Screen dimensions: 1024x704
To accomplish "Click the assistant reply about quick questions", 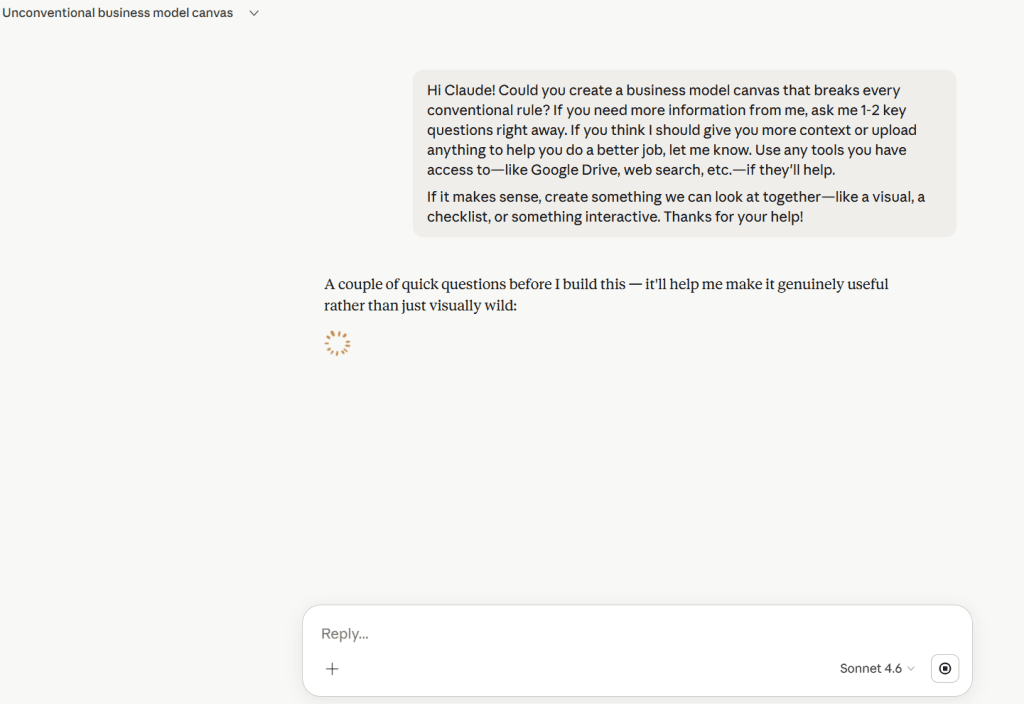I will 606,295.
